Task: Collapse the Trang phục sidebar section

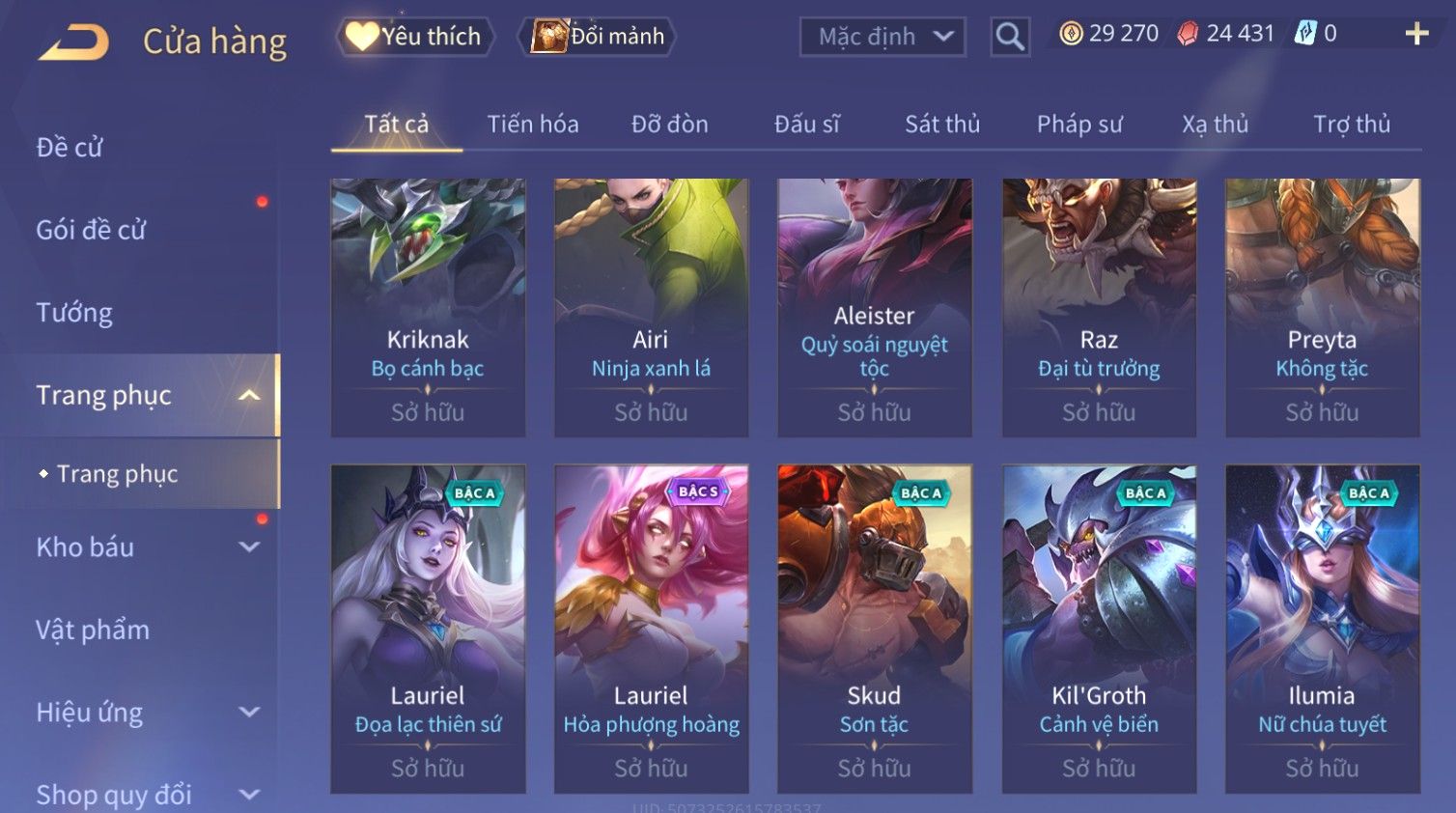Action: [x=249, y=395]
